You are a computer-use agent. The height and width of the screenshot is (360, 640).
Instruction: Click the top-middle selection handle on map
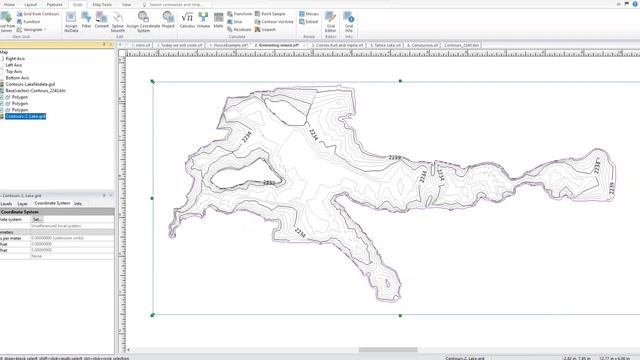400,81
